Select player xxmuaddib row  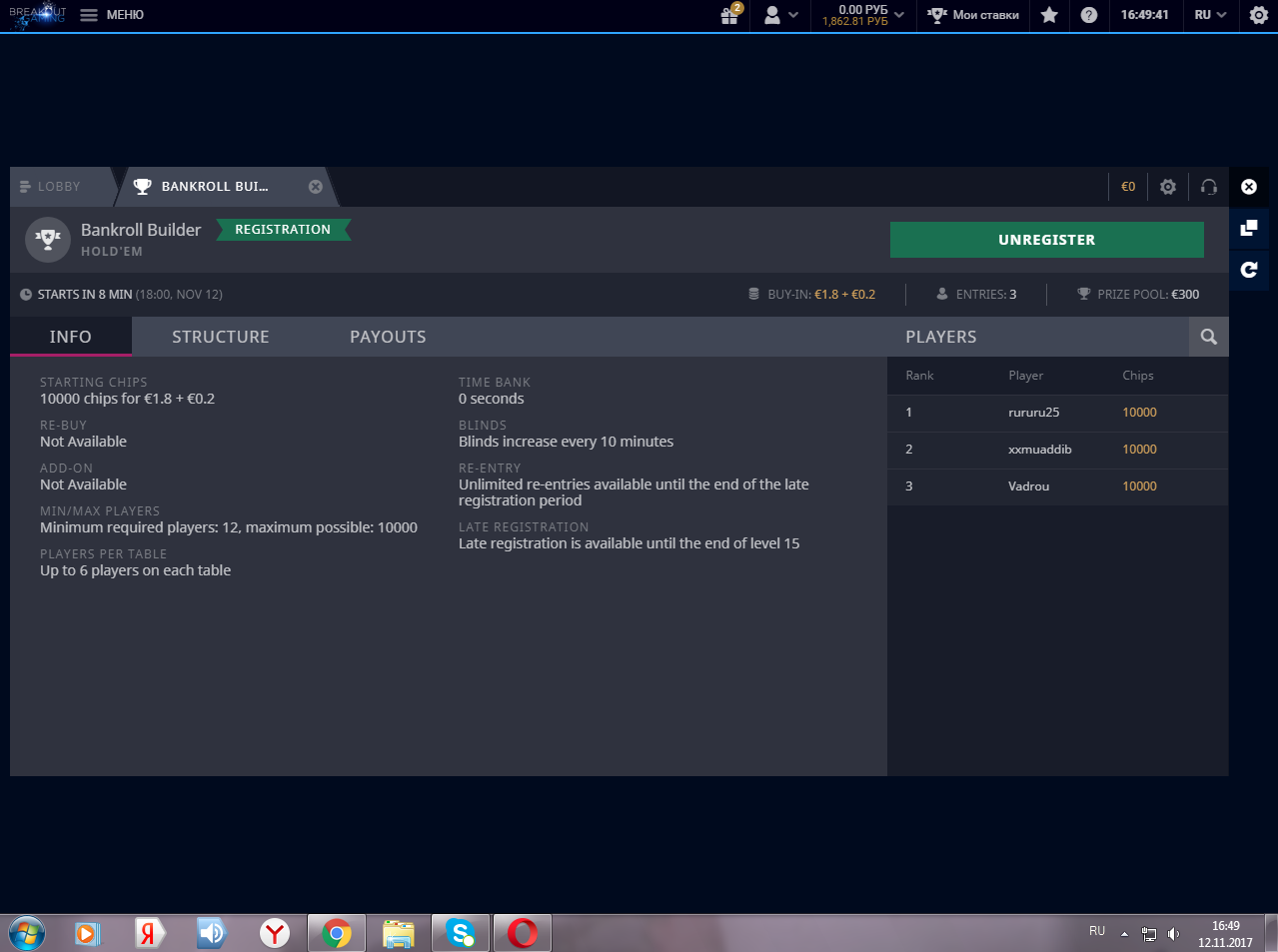pyautogui.click(x=1058, y=450)
